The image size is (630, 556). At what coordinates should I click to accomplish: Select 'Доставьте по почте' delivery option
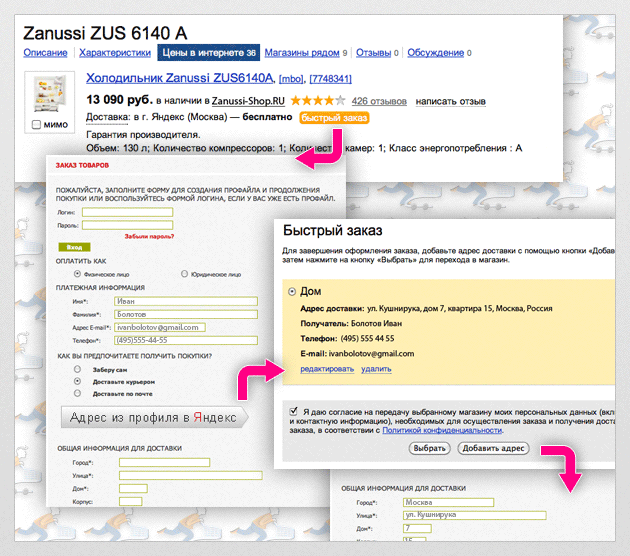click(x=77, y=393)
